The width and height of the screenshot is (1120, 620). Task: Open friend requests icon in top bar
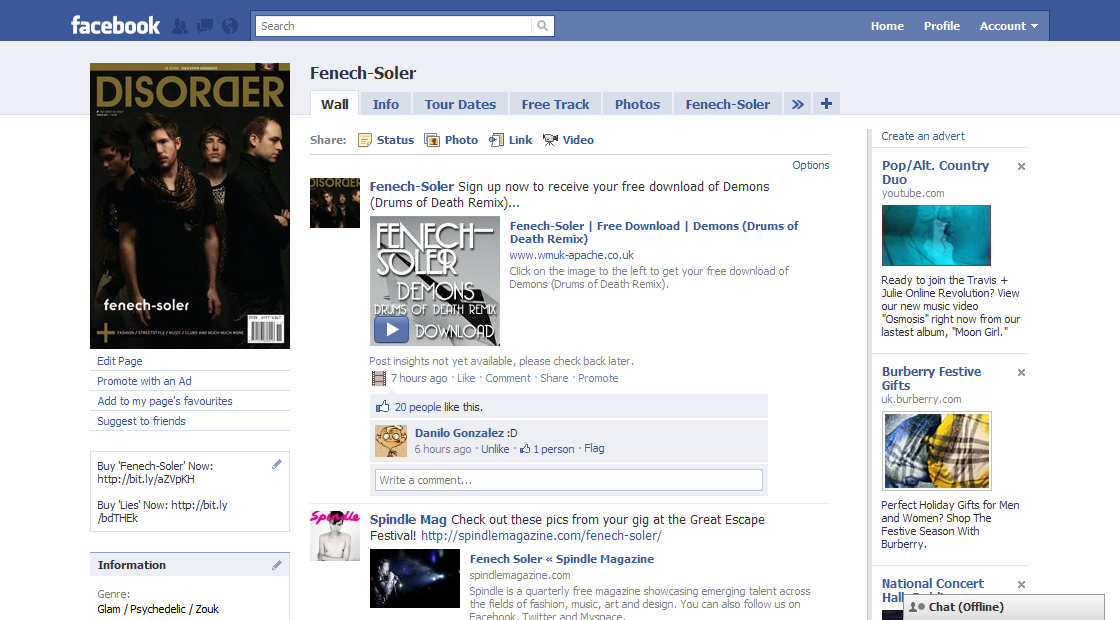pyautogui.click(x=180, y=26)
